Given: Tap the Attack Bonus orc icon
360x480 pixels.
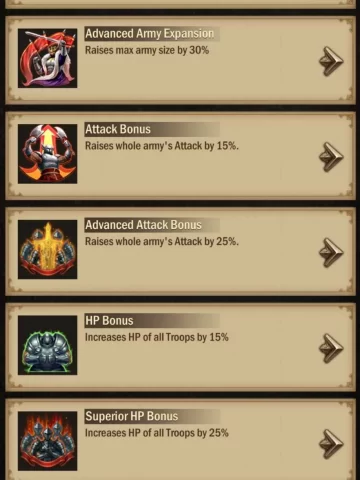Looking at the screenshot, I should pyautogui.click(x=48, y=154).
